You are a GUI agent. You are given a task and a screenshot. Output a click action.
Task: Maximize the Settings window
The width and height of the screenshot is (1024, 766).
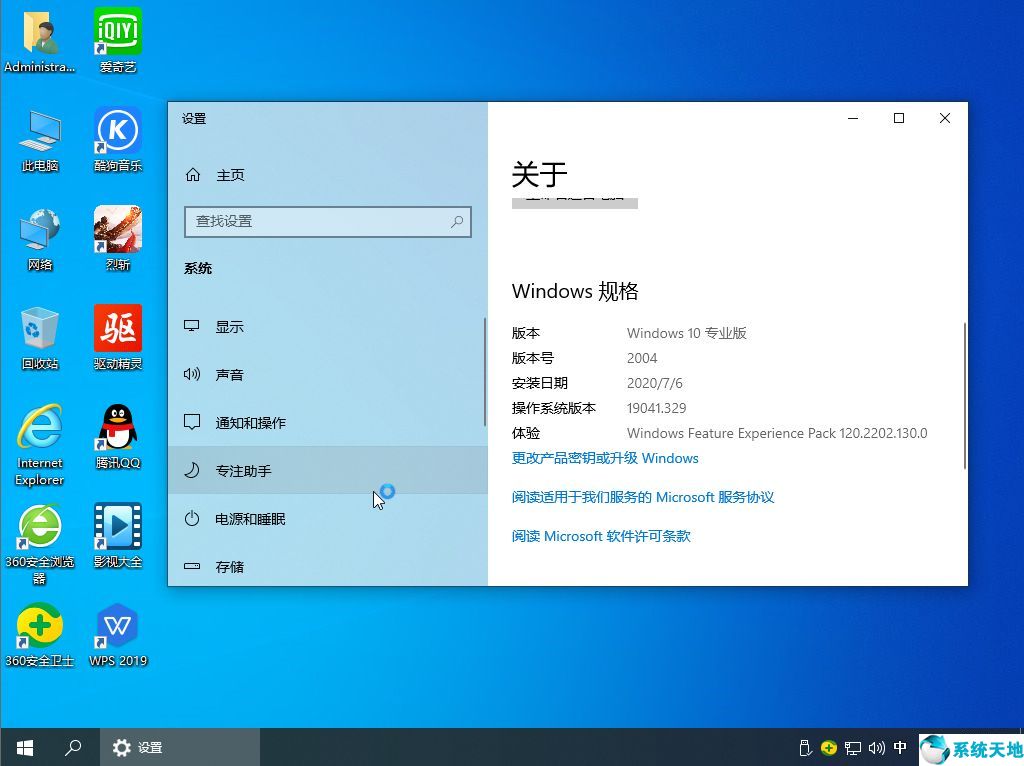coord(899,118)
